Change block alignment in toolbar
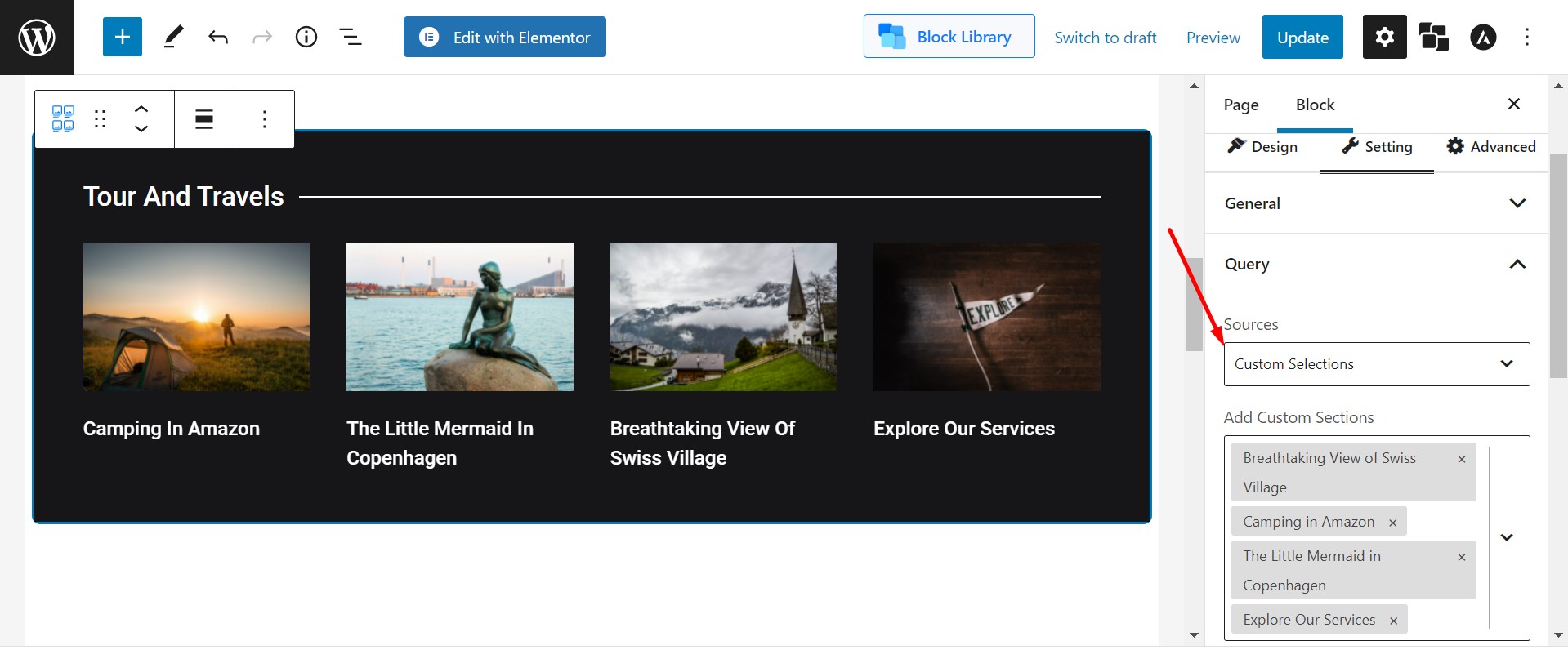 (204, 119)
